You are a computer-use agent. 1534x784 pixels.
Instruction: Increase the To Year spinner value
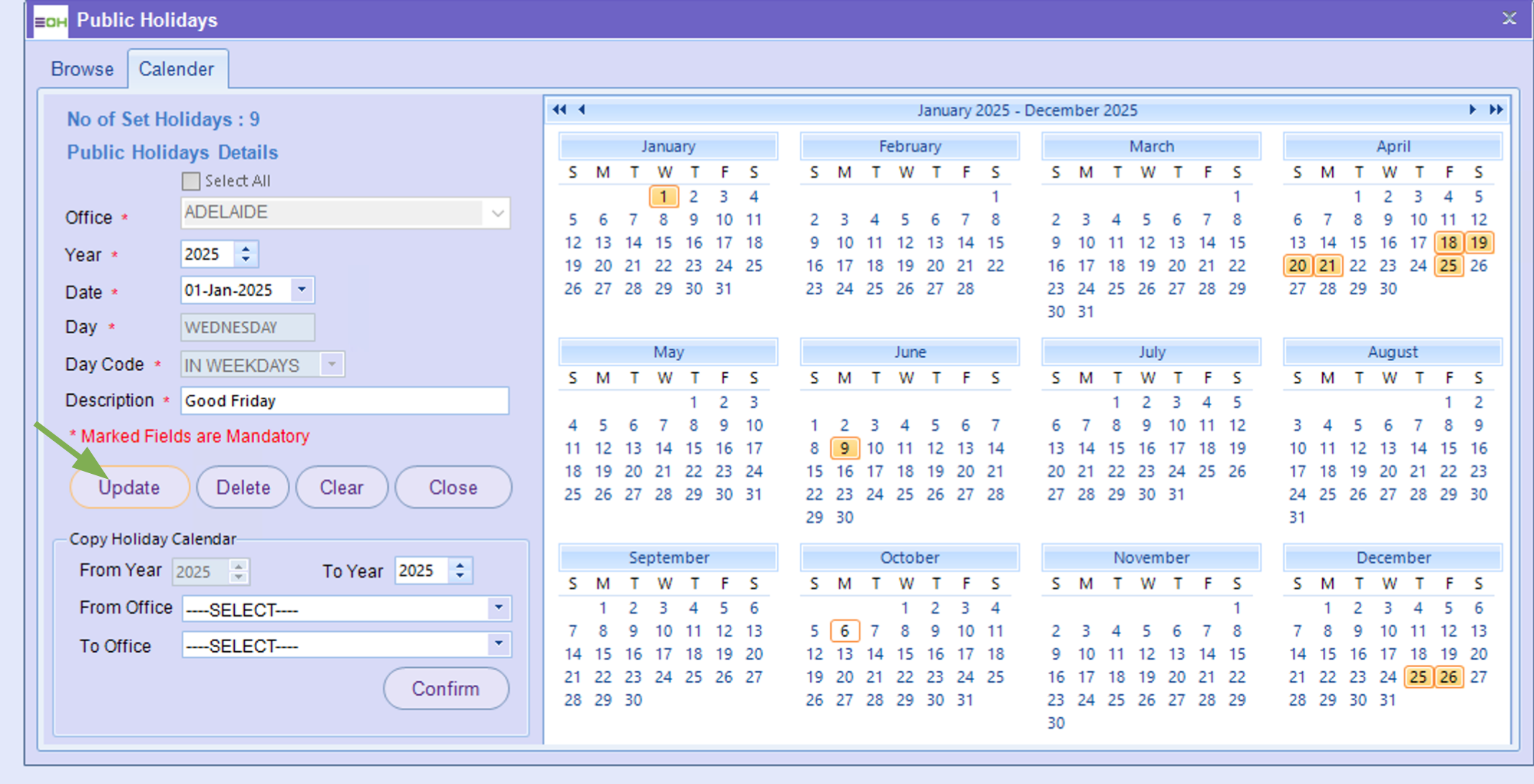[460, 565]
